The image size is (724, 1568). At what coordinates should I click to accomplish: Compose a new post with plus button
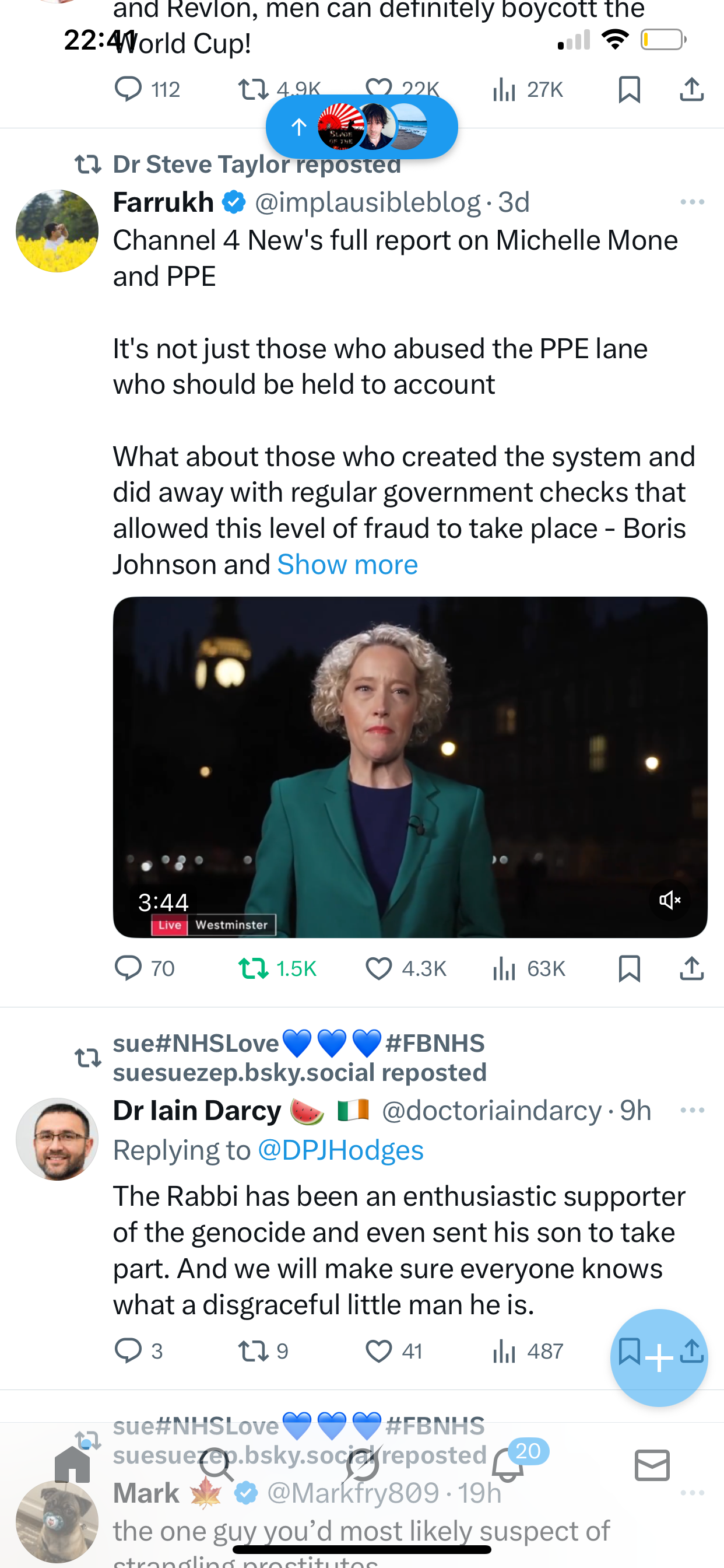pyautogui.click(x=659, y=1357)
